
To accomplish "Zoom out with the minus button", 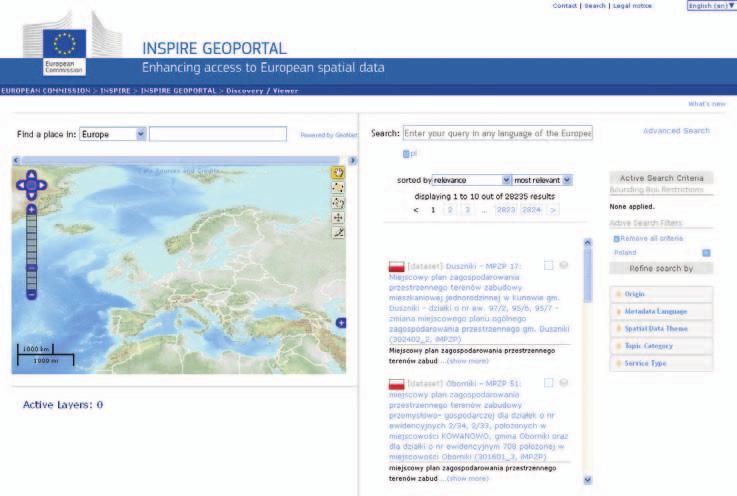I will pyautogui.click(x=31, y=295).
